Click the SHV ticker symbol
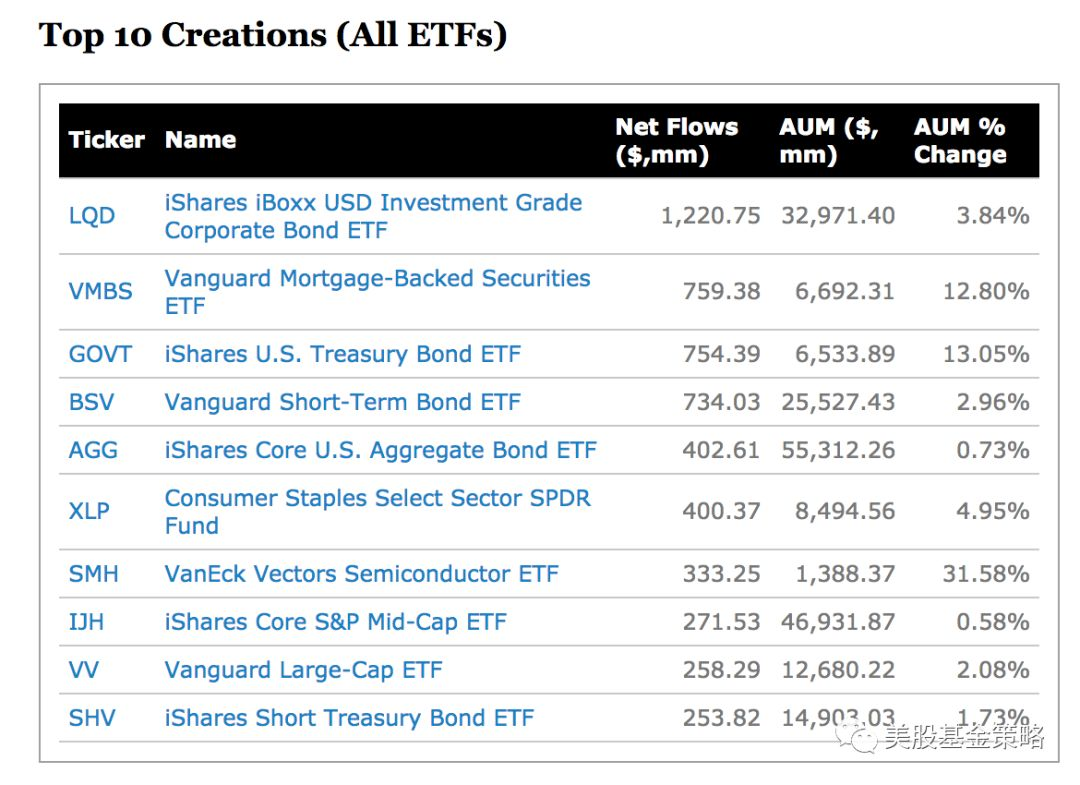The image size is (1080, 785). coord(92,718)
